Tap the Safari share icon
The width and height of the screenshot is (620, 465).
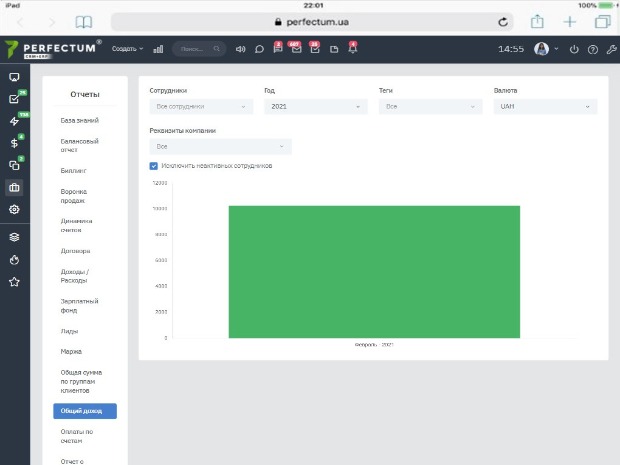(537, 21)
